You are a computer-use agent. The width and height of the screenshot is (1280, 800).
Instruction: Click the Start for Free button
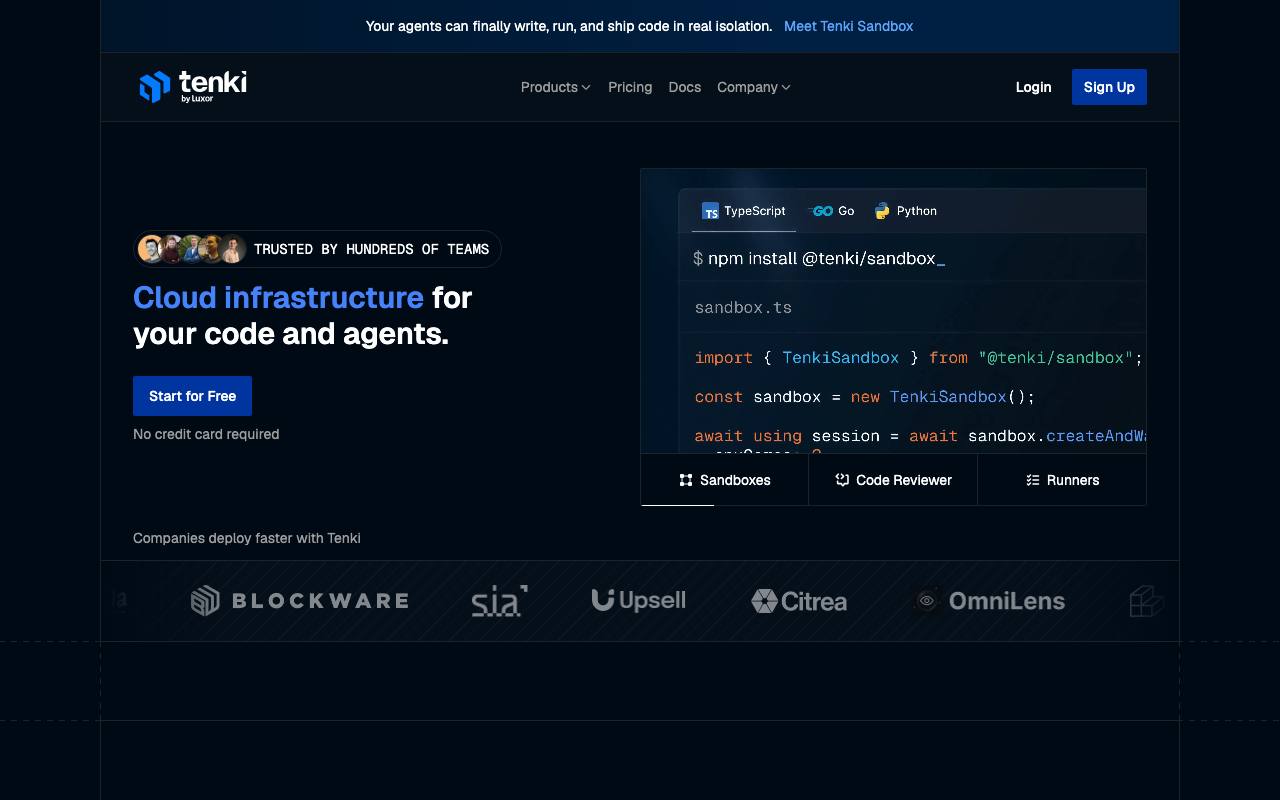coord(192,396)
